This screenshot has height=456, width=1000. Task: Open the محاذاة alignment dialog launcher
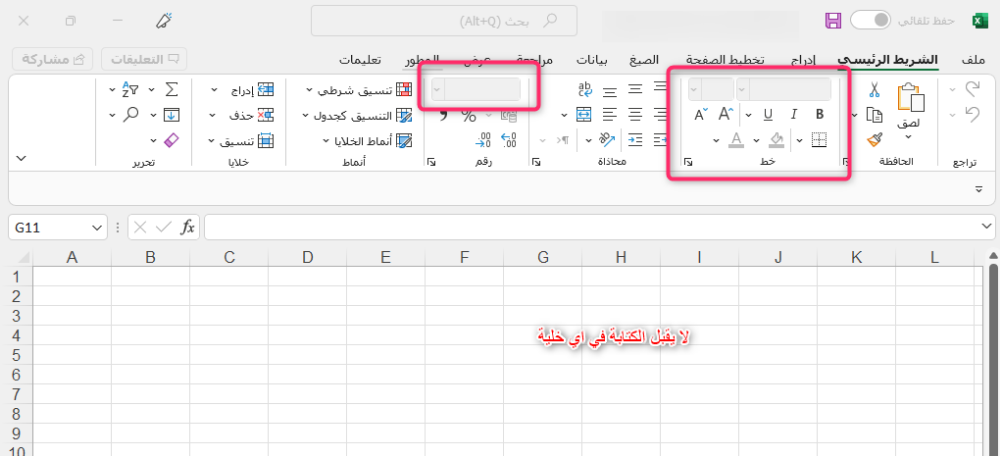535,163
